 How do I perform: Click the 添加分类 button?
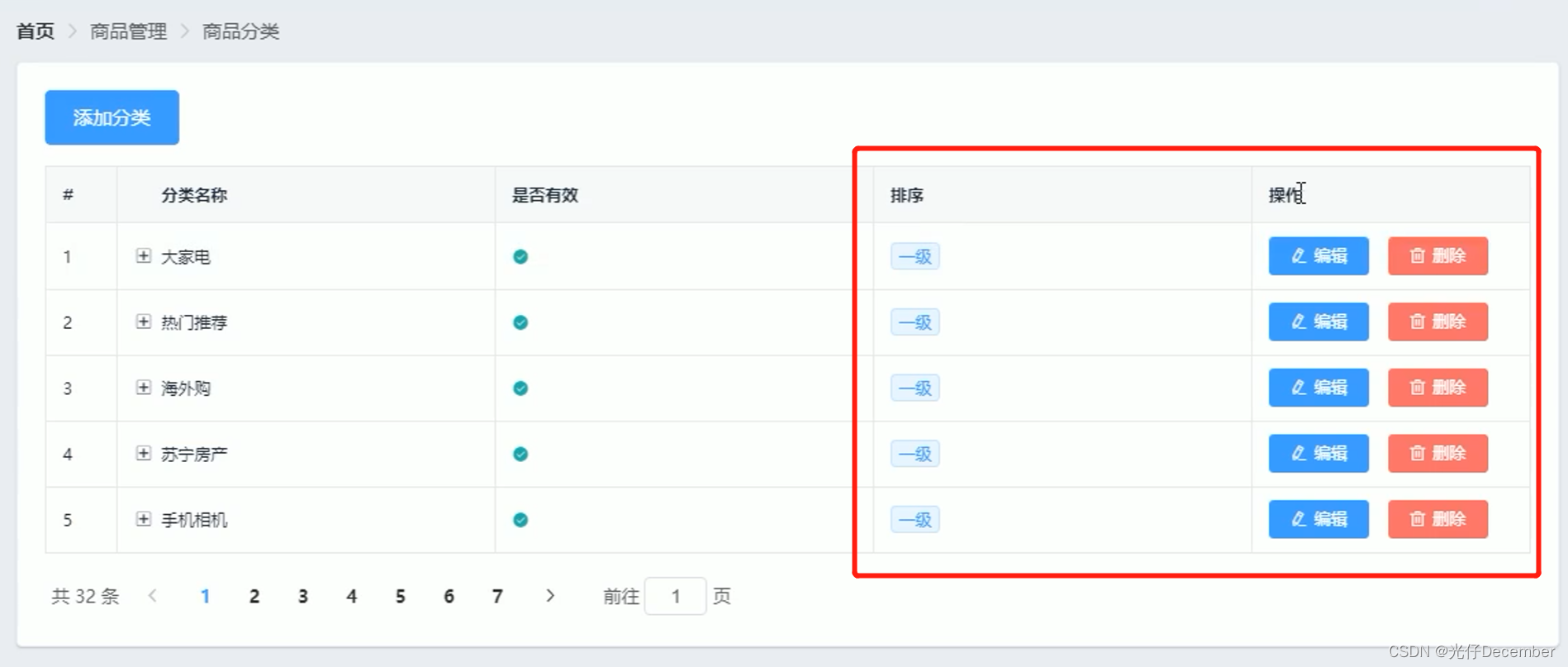[x=112, y=117]
